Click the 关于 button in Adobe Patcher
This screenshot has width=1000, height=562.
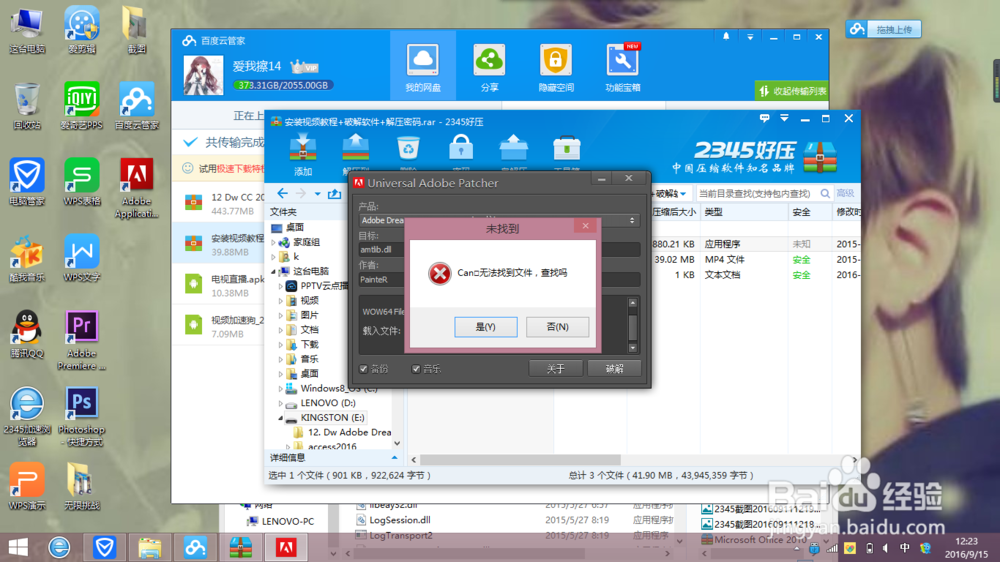555,369
